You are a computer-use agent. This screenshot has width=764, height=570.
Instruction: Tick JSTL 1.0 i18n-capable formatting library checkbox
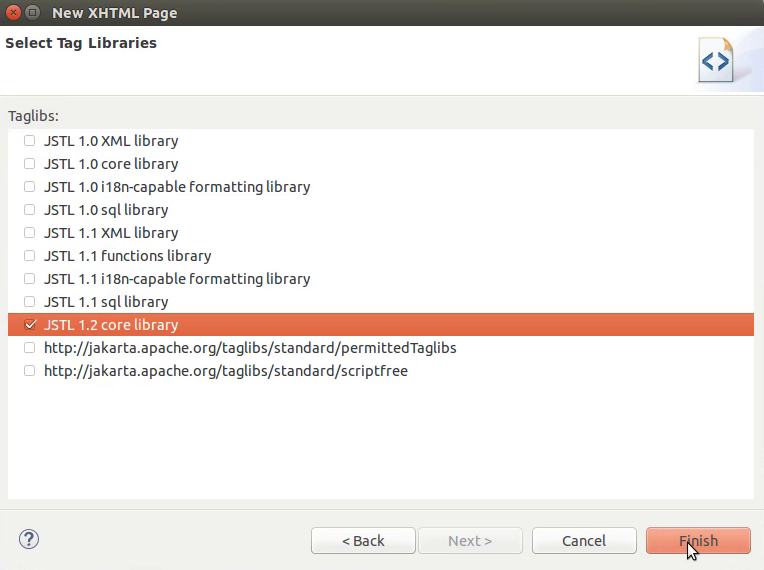[x=30, y=187]
